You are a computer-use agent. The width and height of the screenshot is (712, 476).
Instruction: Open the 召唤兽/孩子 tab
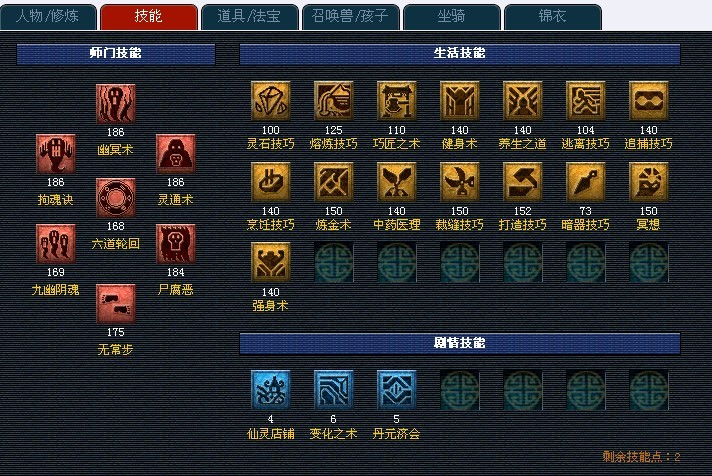(350, 17)
